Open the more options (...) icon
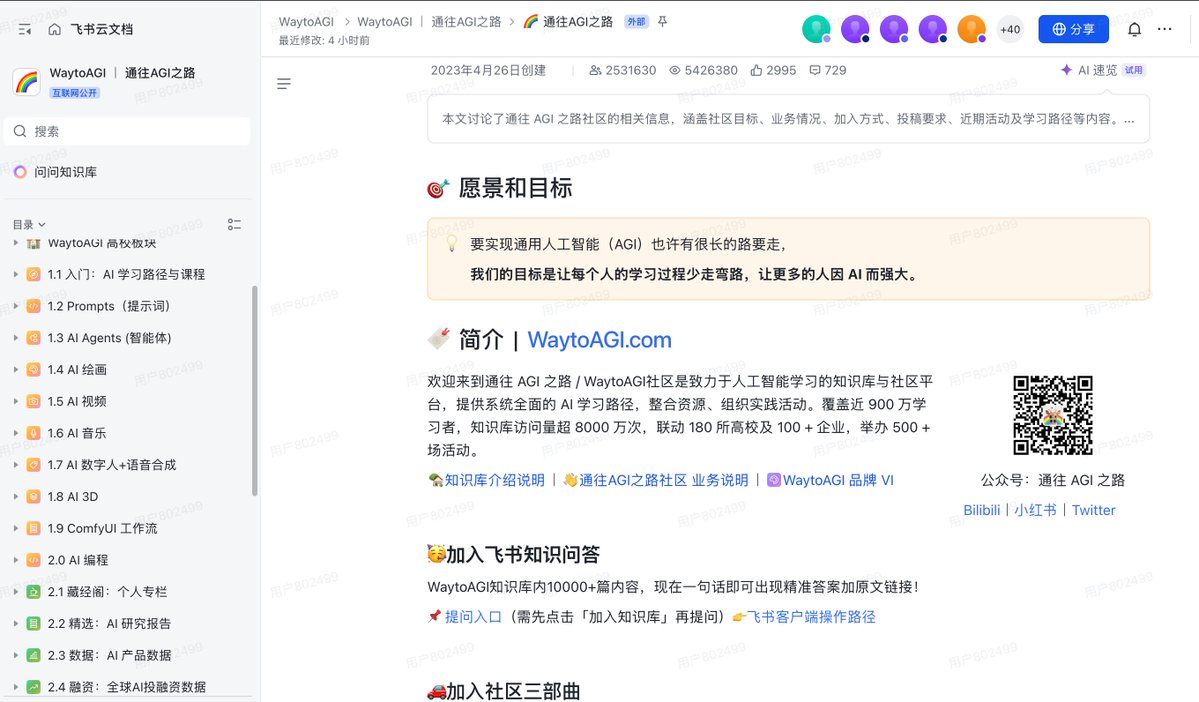 (x=1166, y=29)
